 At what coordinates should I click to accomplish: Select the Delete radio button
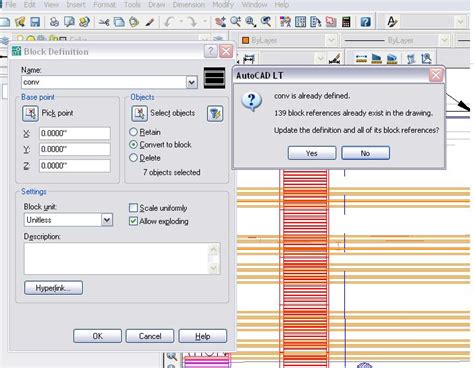pyautogui.click(x=133, y=158)
